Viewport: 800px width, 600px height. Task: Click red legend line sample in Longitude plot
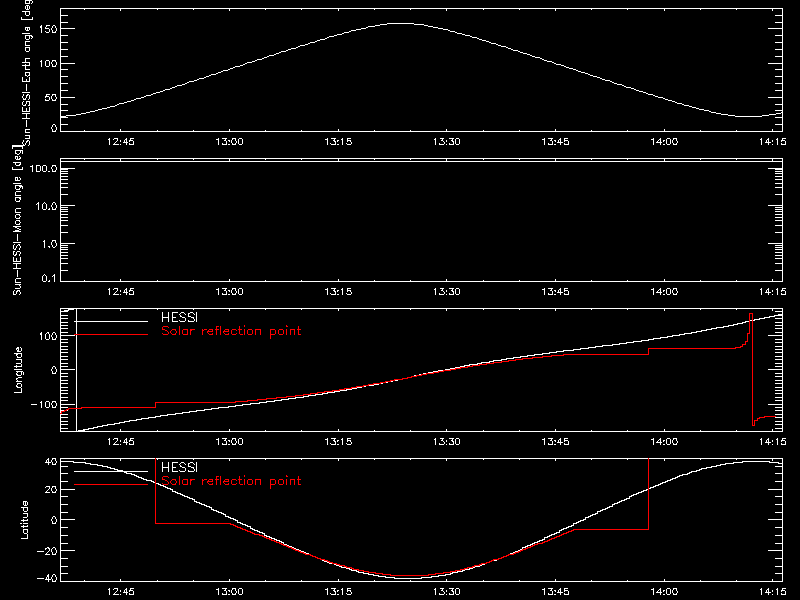[111, 335]
